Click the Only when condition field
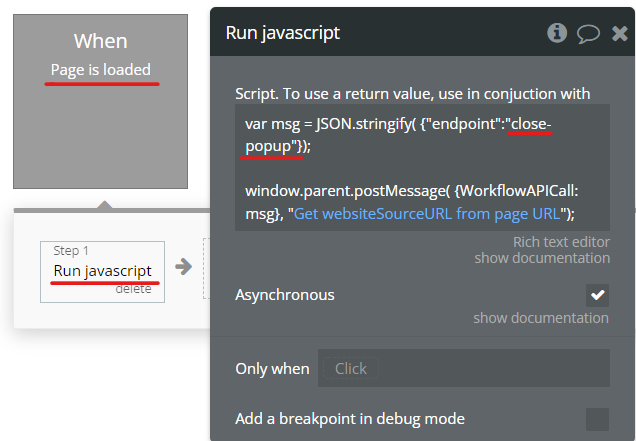The width and height of the screenshot is (636, 441). (x=463, y=368)
